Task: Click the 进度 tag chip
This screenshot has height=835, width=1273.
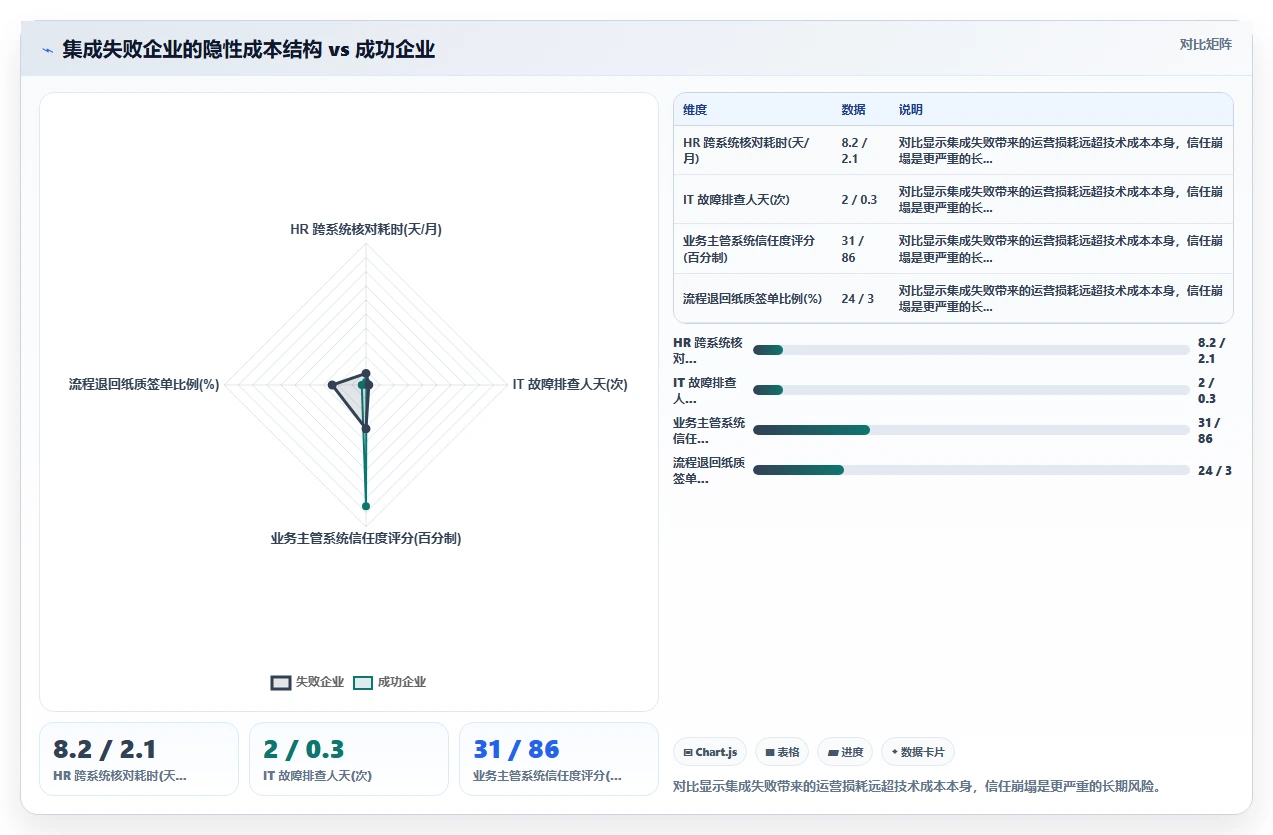Action: (845, 752)
